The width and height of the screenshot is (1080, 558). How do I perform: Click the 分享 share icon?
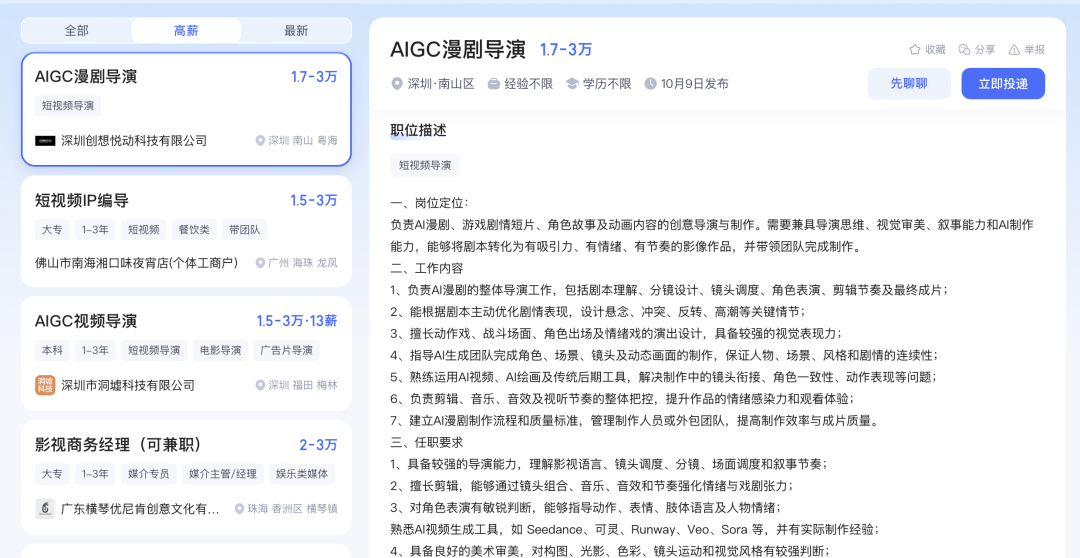click(x=964, y=50)
